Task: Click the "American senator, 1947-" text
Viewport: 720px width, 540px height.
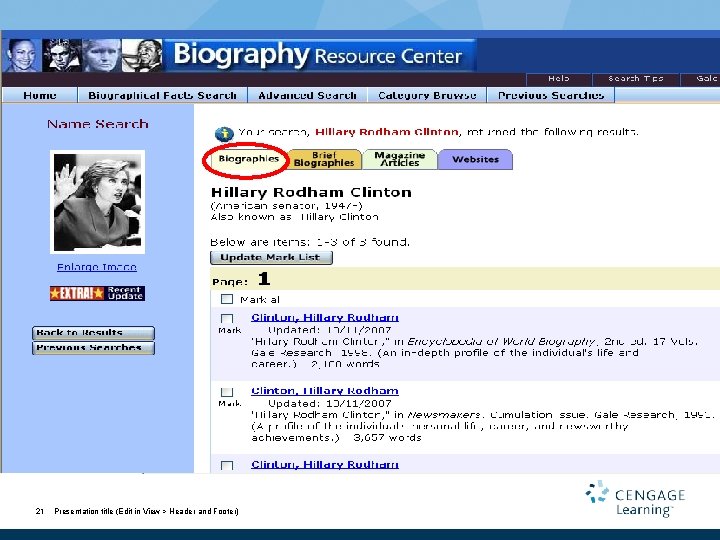Action: 287,206
